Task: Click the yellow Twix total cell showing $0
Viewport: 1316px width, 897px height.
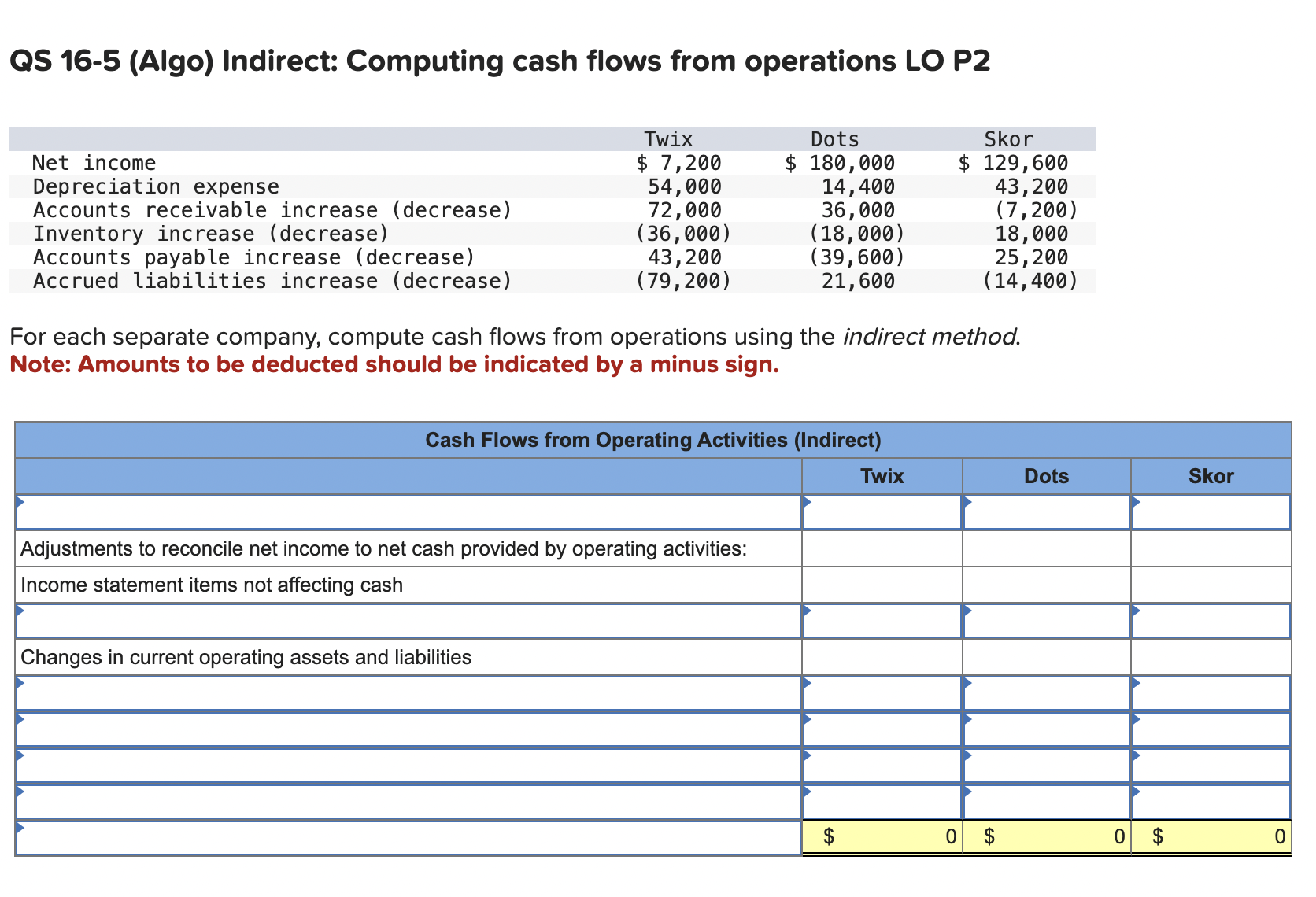Action: pos(882,836)
